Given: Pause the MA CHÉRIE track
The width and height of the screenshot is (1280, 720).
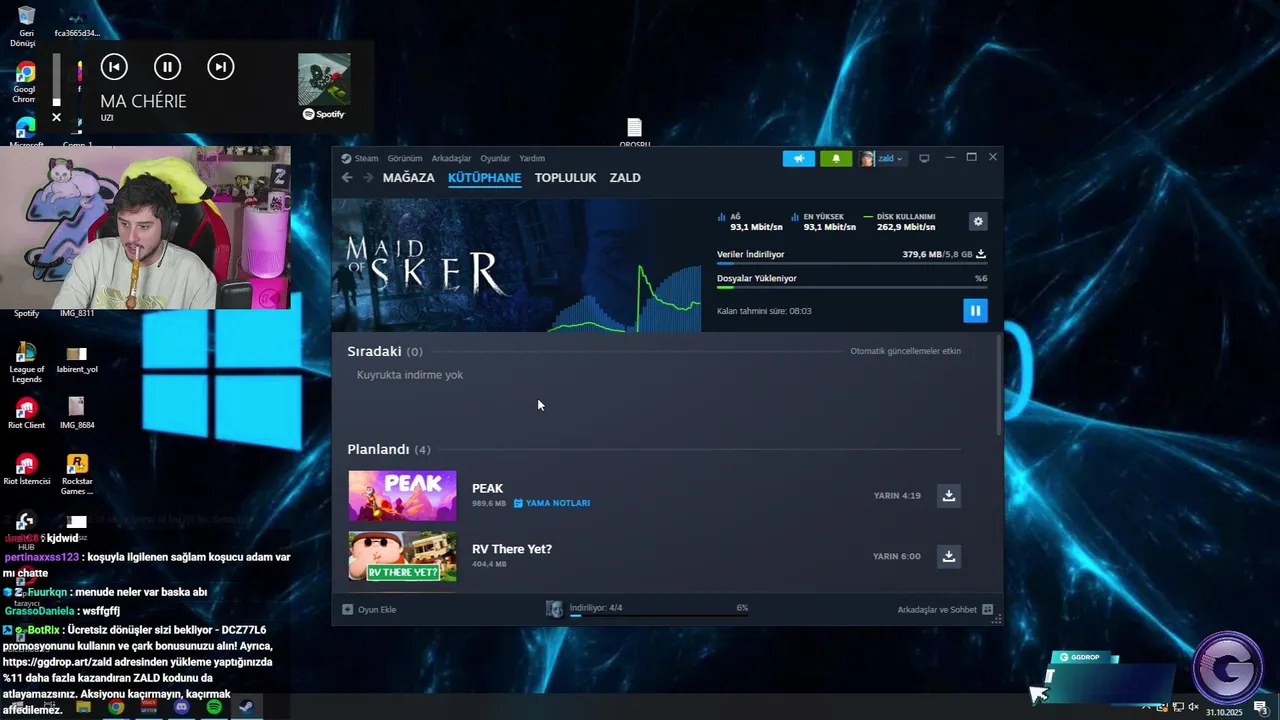Looking at the screenshot, I should pyautogui.click(x=167, y=67).
